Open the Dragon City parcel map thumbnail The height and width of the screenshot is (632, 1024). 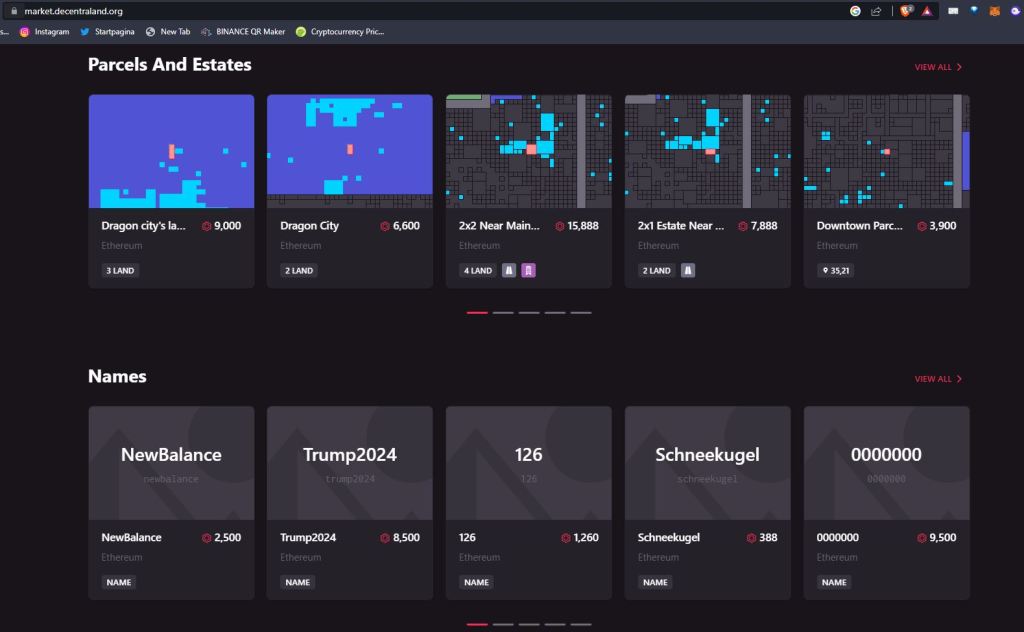pos(349,150)
